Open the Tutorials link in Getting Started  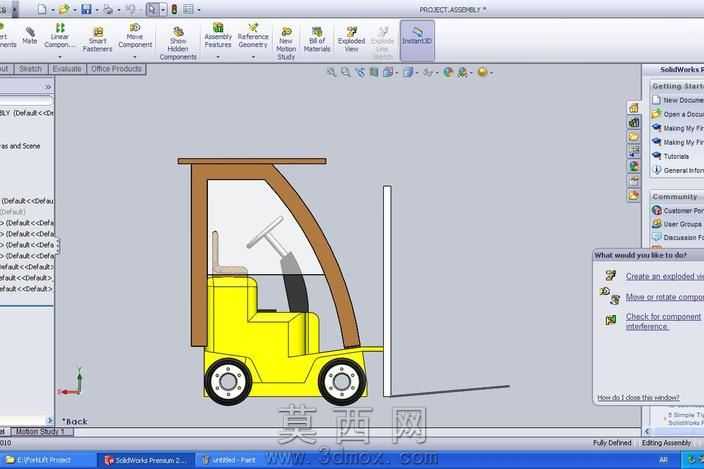676,156
